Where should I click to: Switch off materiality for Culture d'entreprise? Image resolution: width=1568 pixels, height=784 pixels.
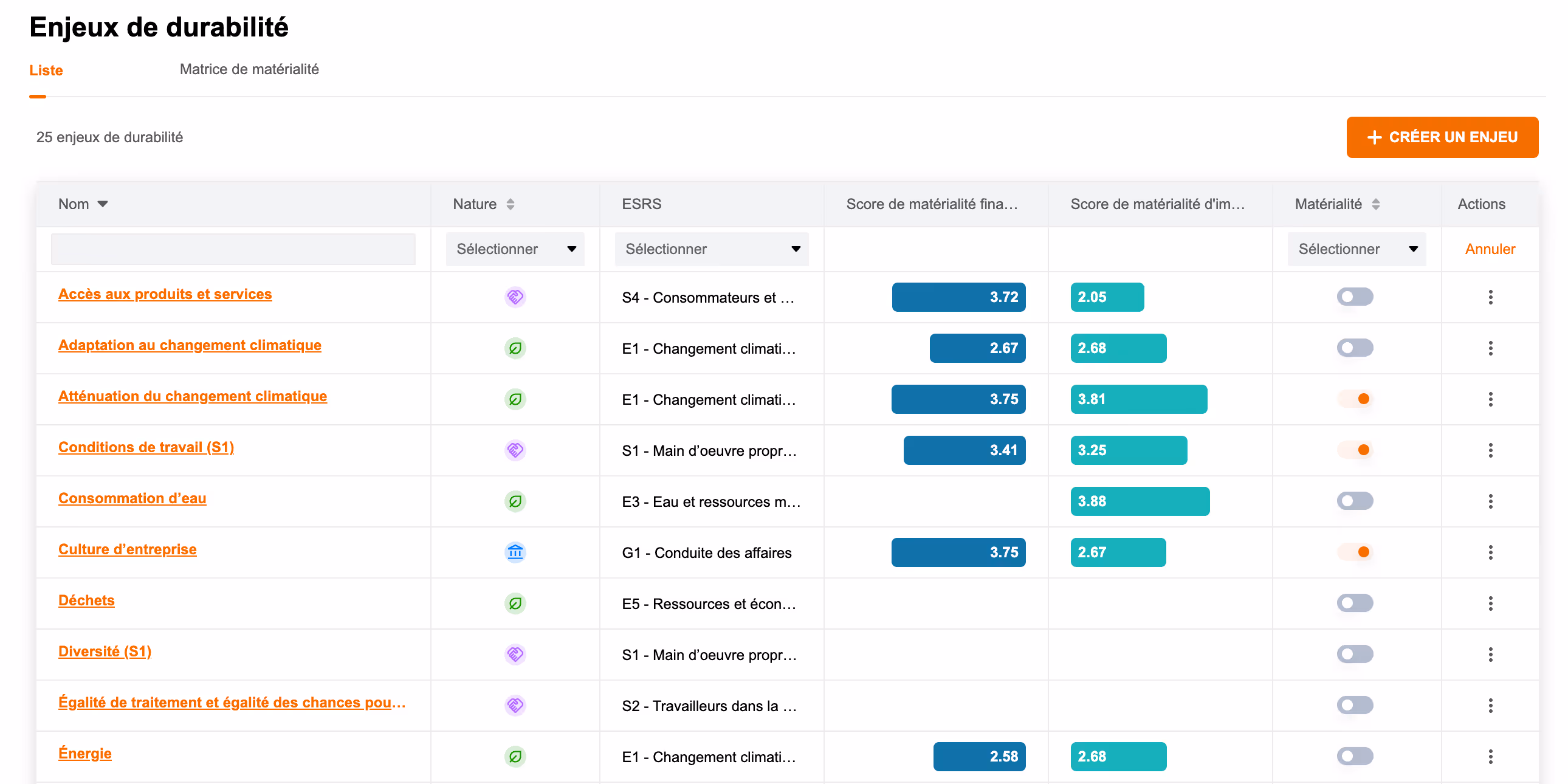click(1355, 552)
